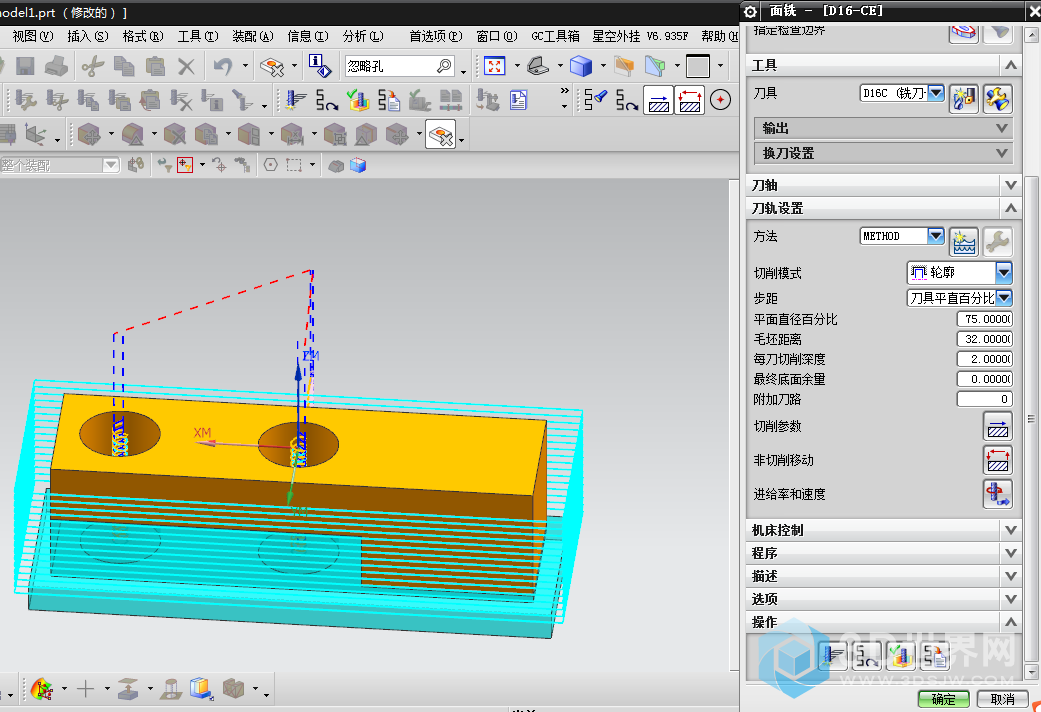Open the 视图(V) menu

33,36
